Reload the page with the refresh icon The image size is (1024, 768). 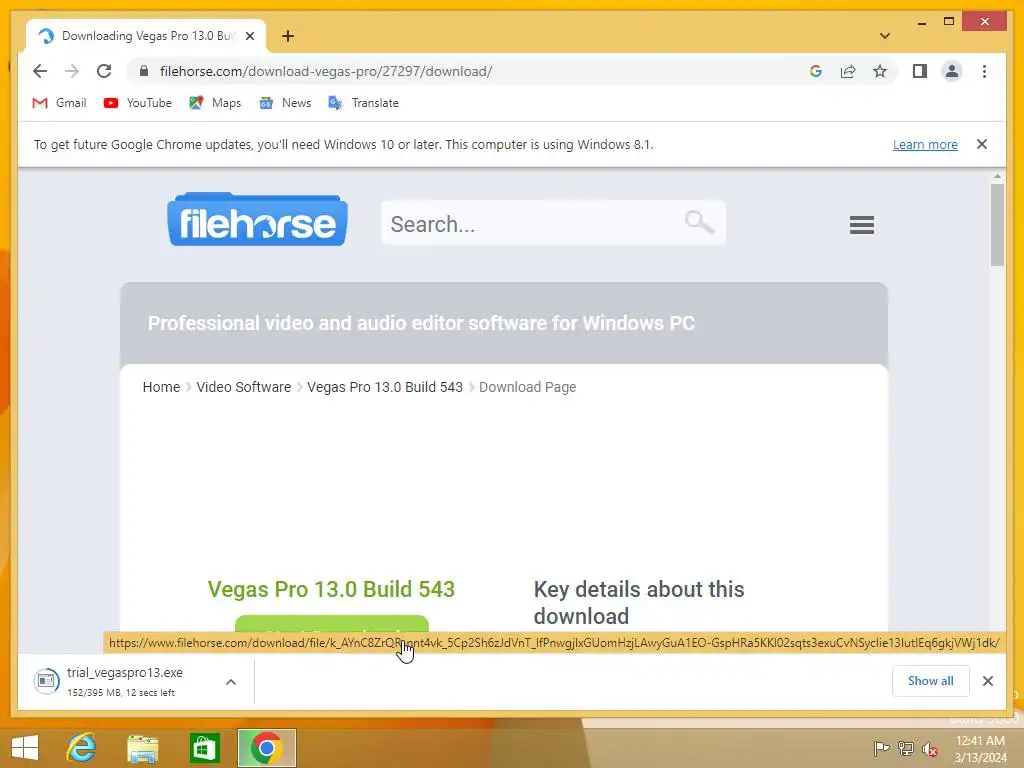click(x=104, y=71)
